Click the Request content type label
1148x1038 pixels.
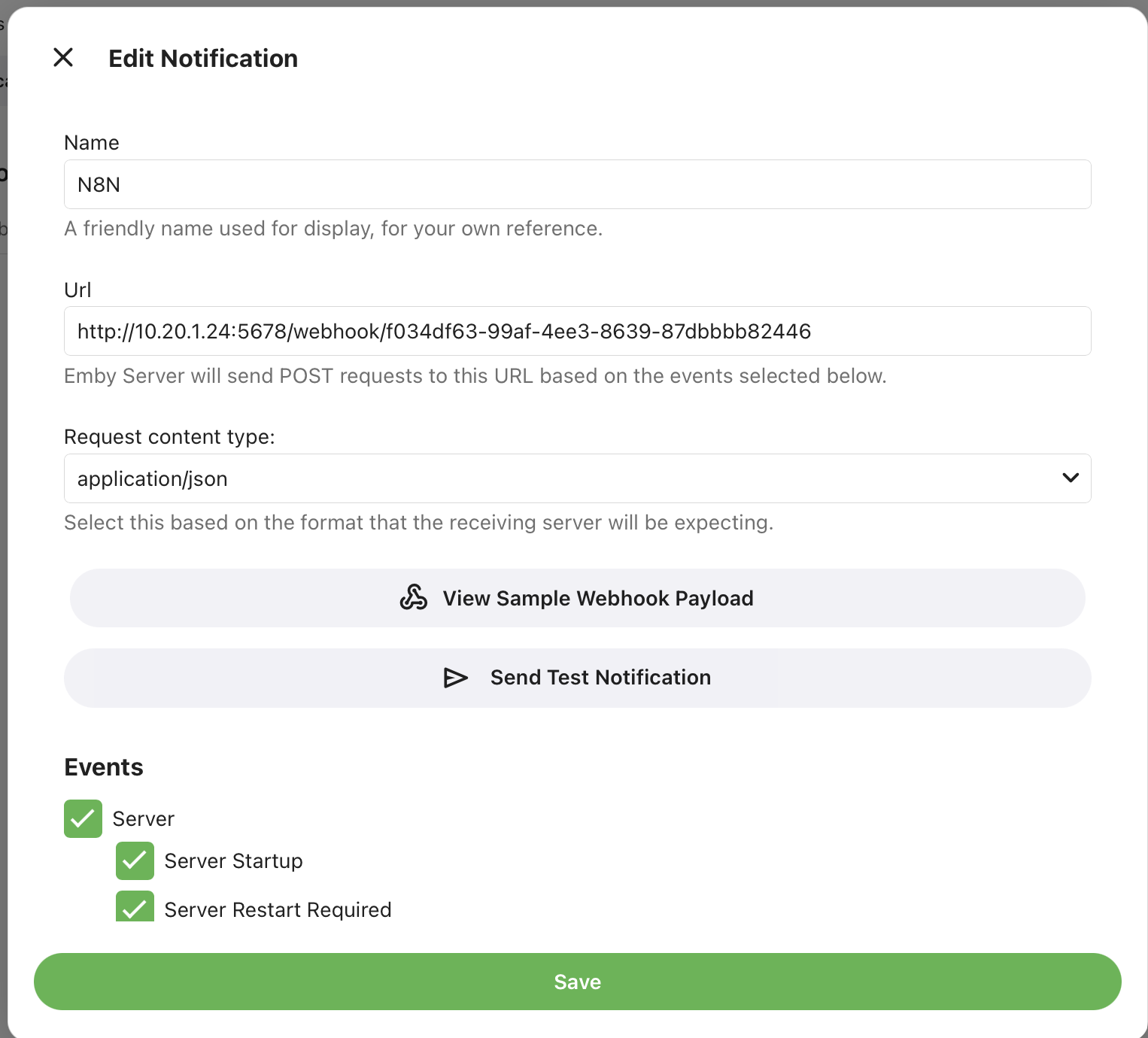pyautogui.click(x=169, y=437)
